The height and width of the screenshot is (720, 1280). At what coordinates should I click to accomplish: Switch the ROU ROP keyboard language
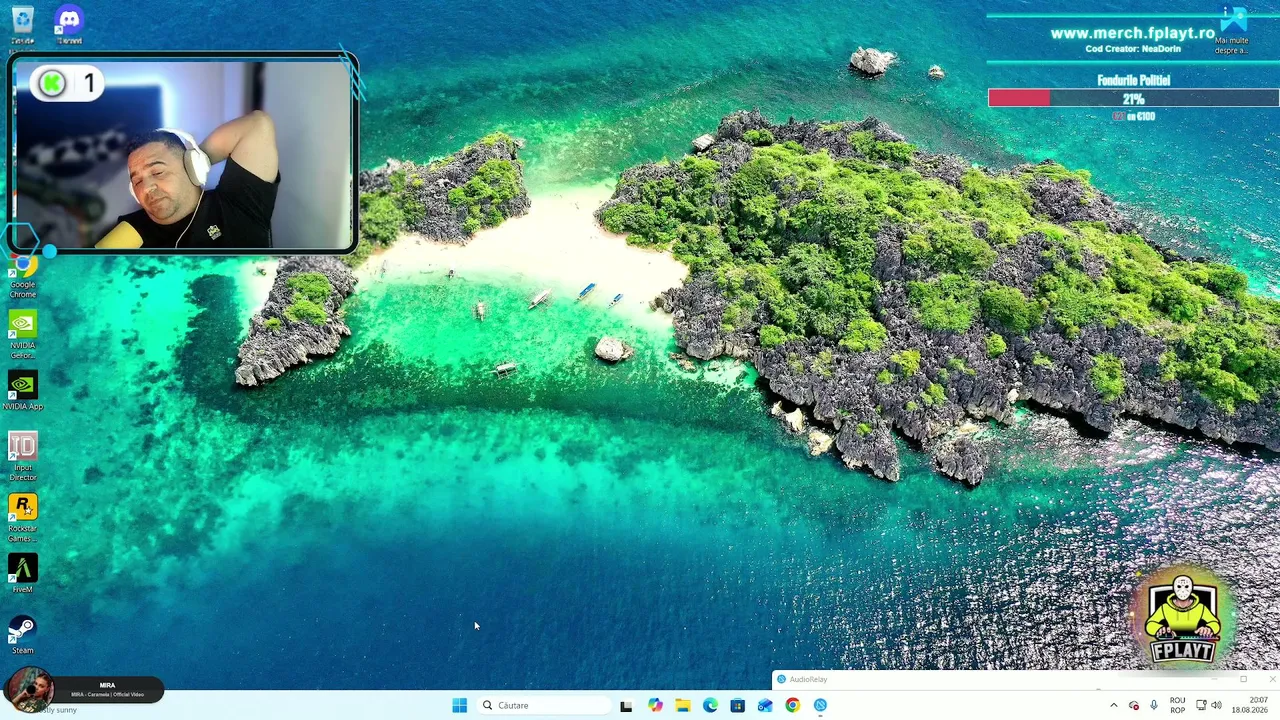pos(1177,705)
